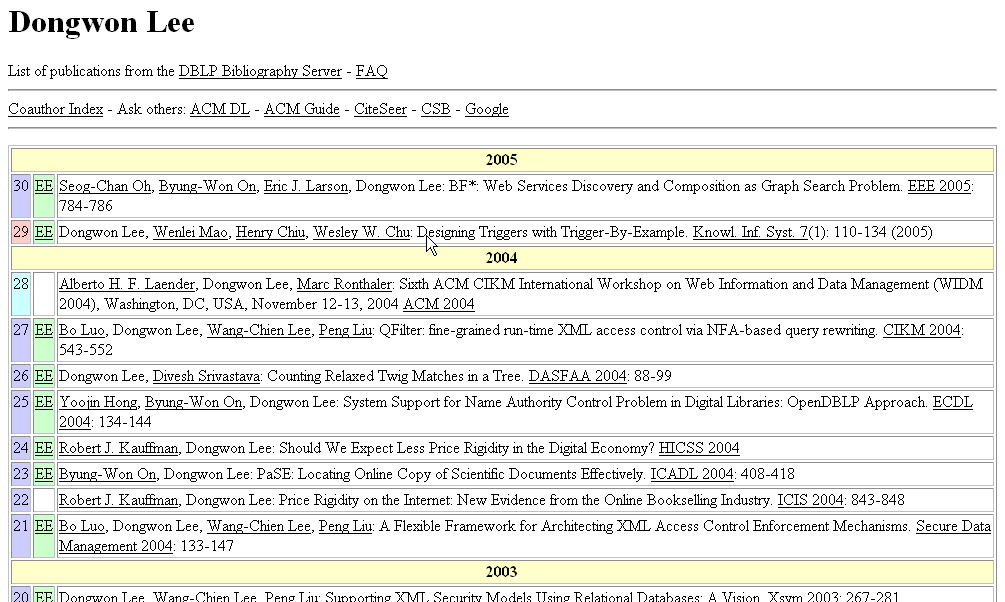Open EE link for publication 27
Image resolution: width=1005 pixels, height=602 pixels.
tap(43, 330)
